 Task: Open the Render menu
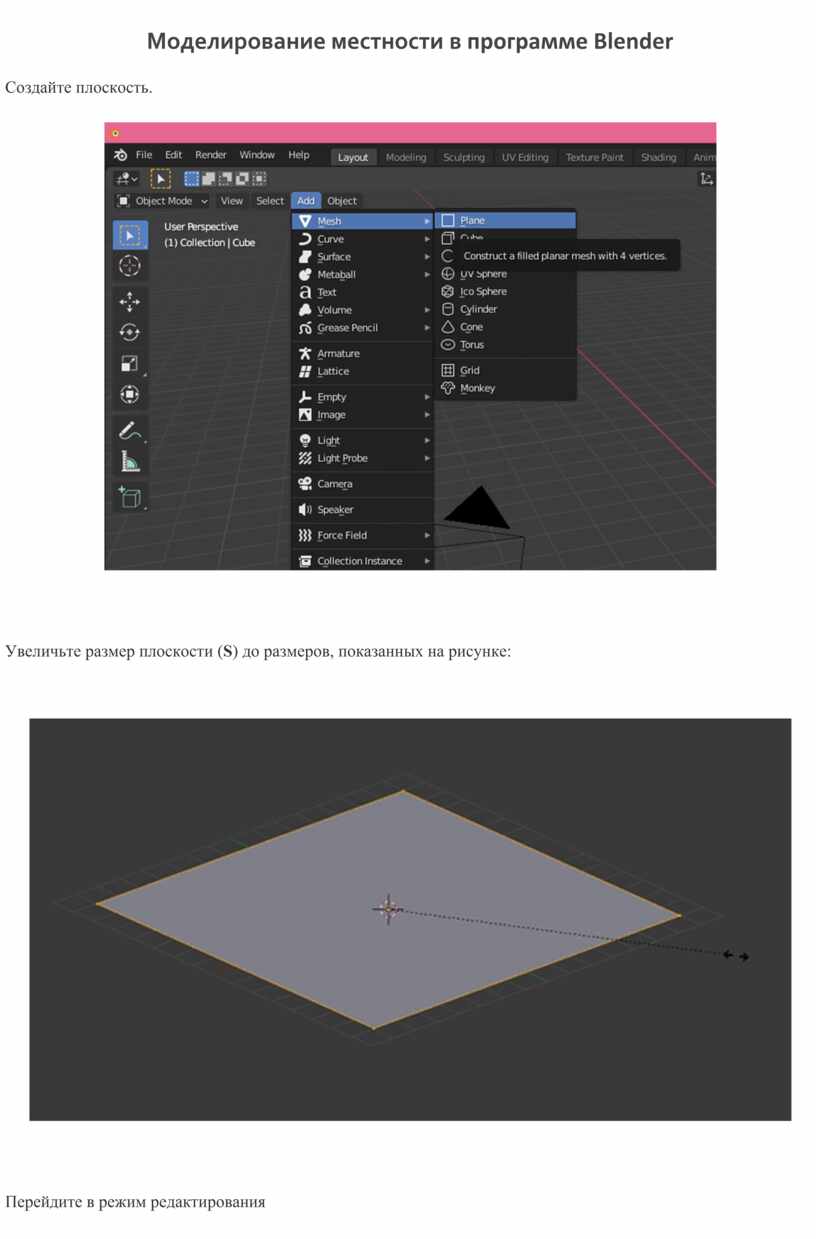pos(211,155)
